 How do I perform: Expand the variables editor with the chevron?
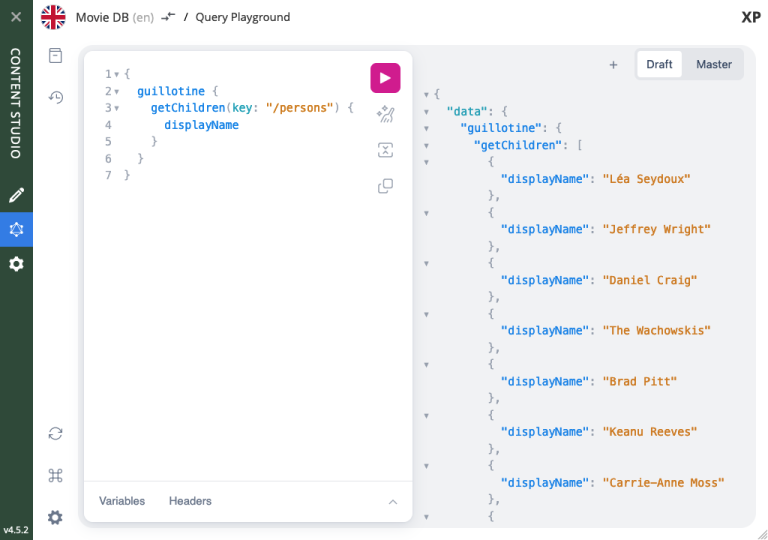(x=393, y=502)
